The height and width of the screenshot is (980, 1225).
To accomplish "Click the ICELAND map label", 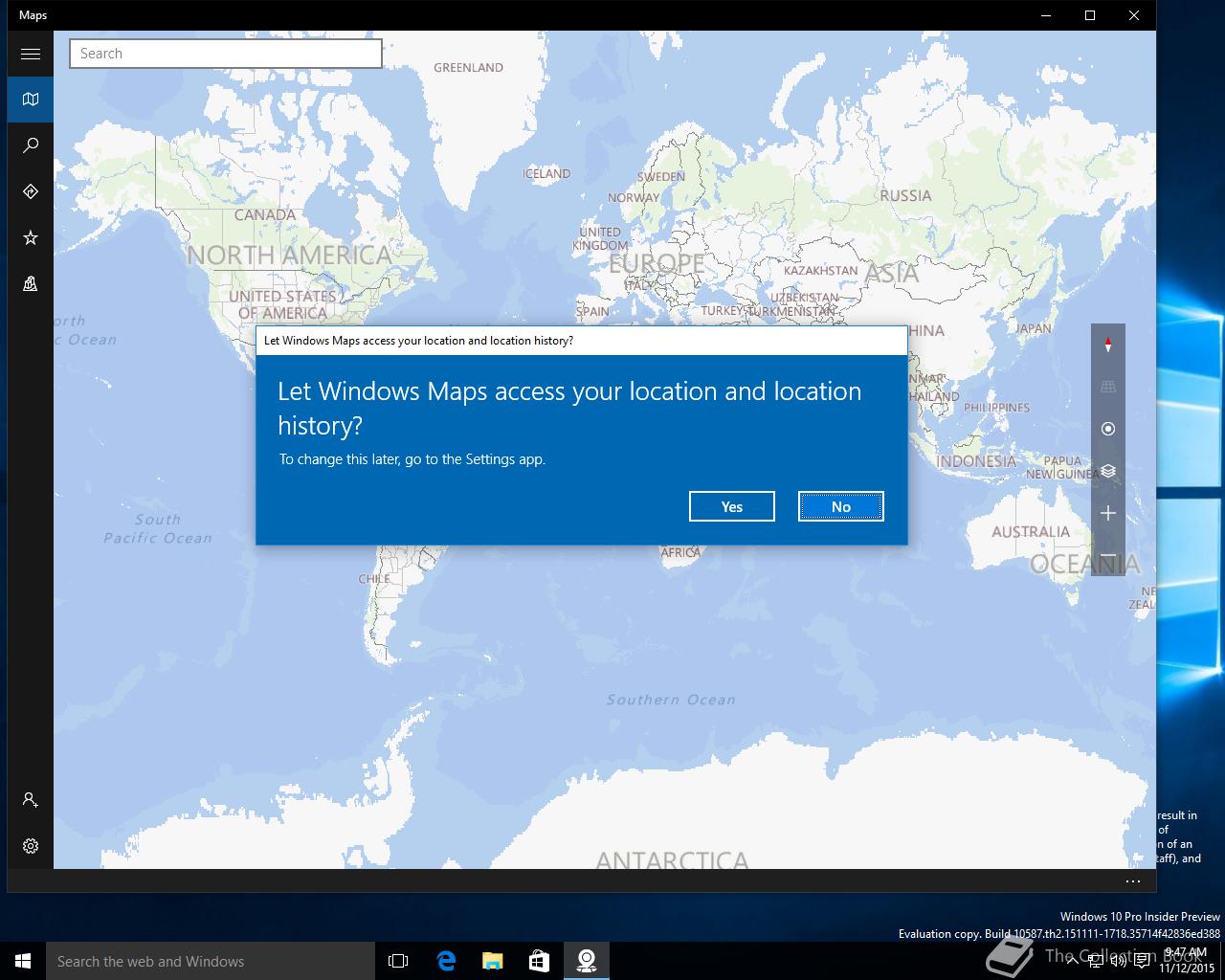I will (546, 173).
